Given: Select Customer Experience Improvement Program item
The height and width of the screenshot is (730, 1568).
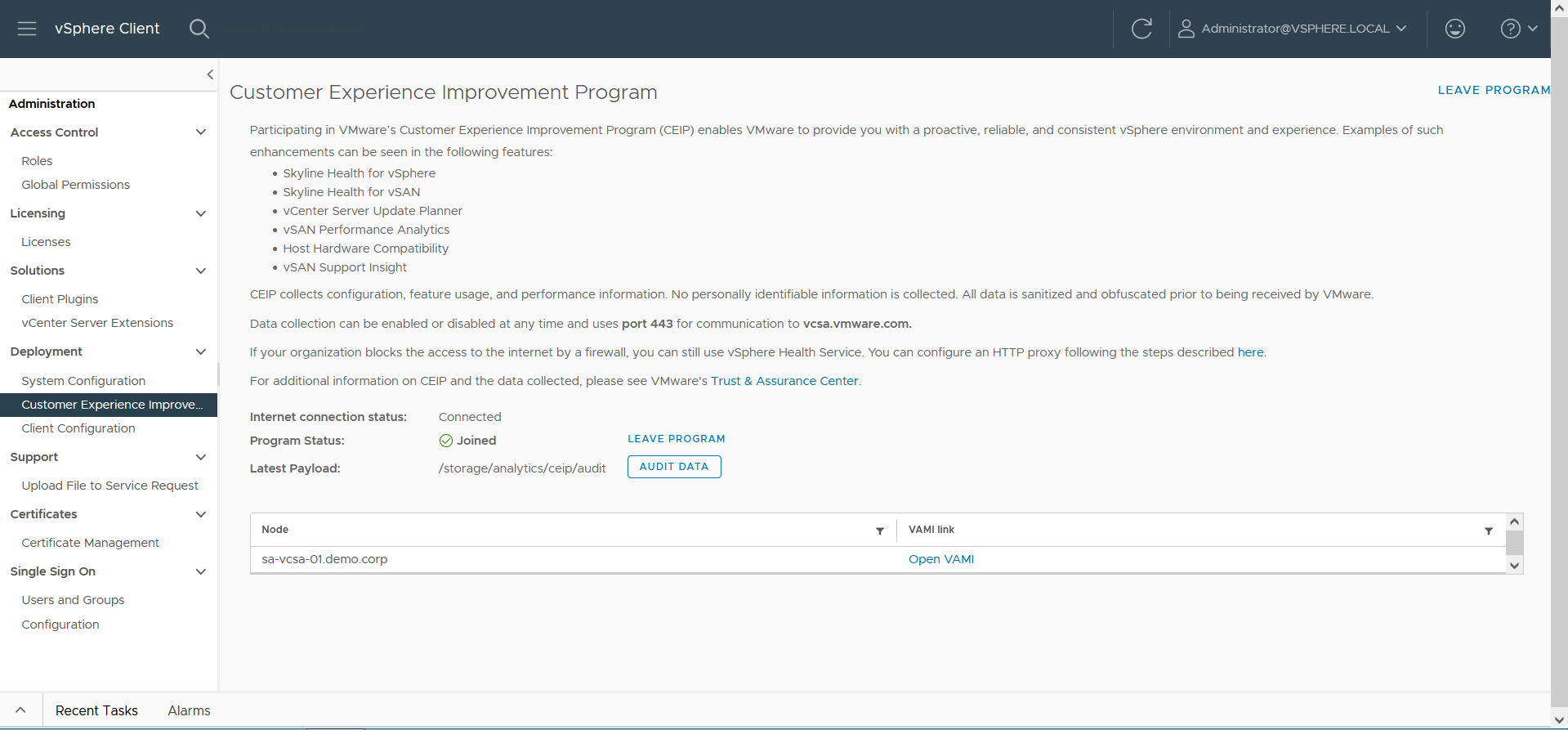Looking at the screenshot, I should pos(109,405).
